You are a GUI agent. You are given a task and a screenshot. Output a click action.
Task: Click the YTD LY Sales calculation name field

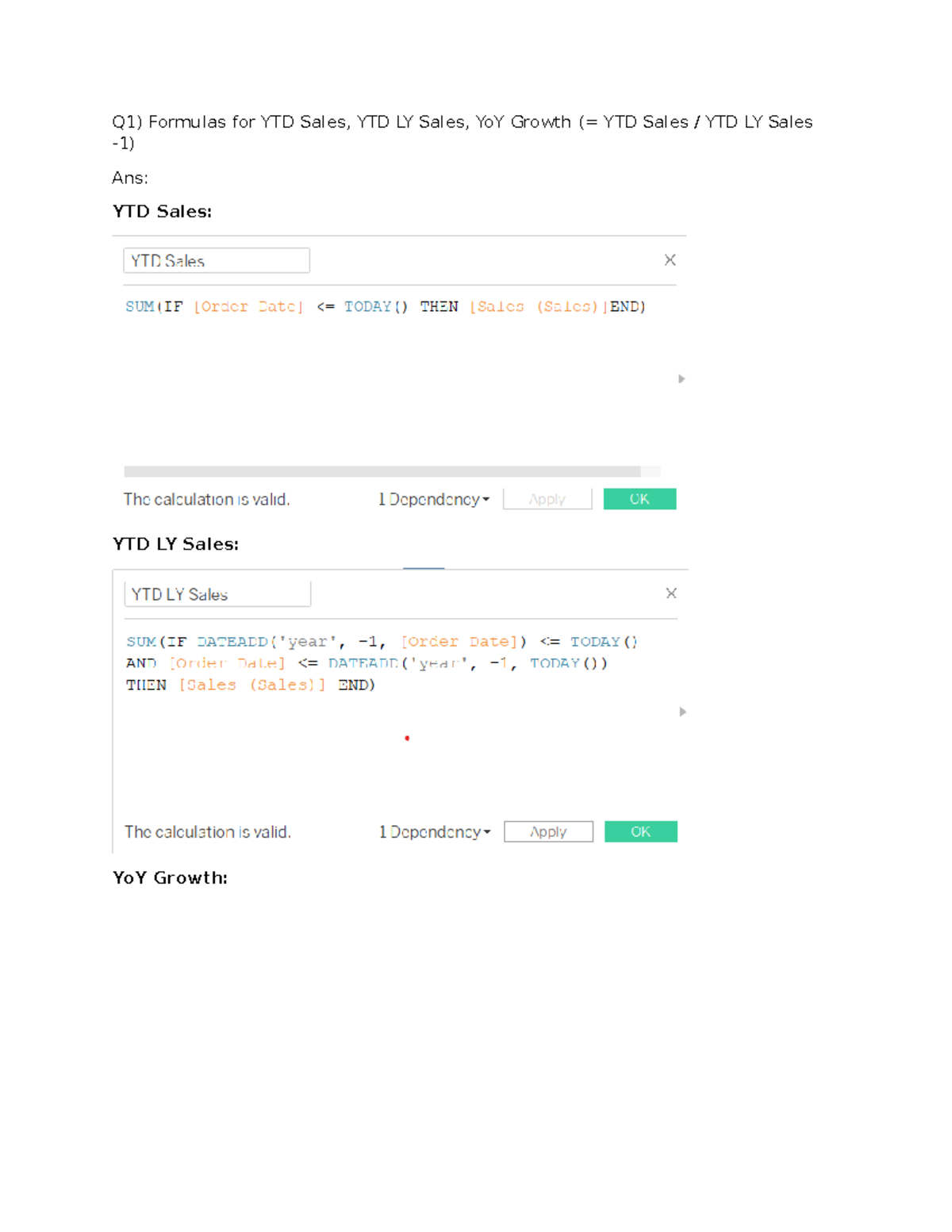(217, 594)
